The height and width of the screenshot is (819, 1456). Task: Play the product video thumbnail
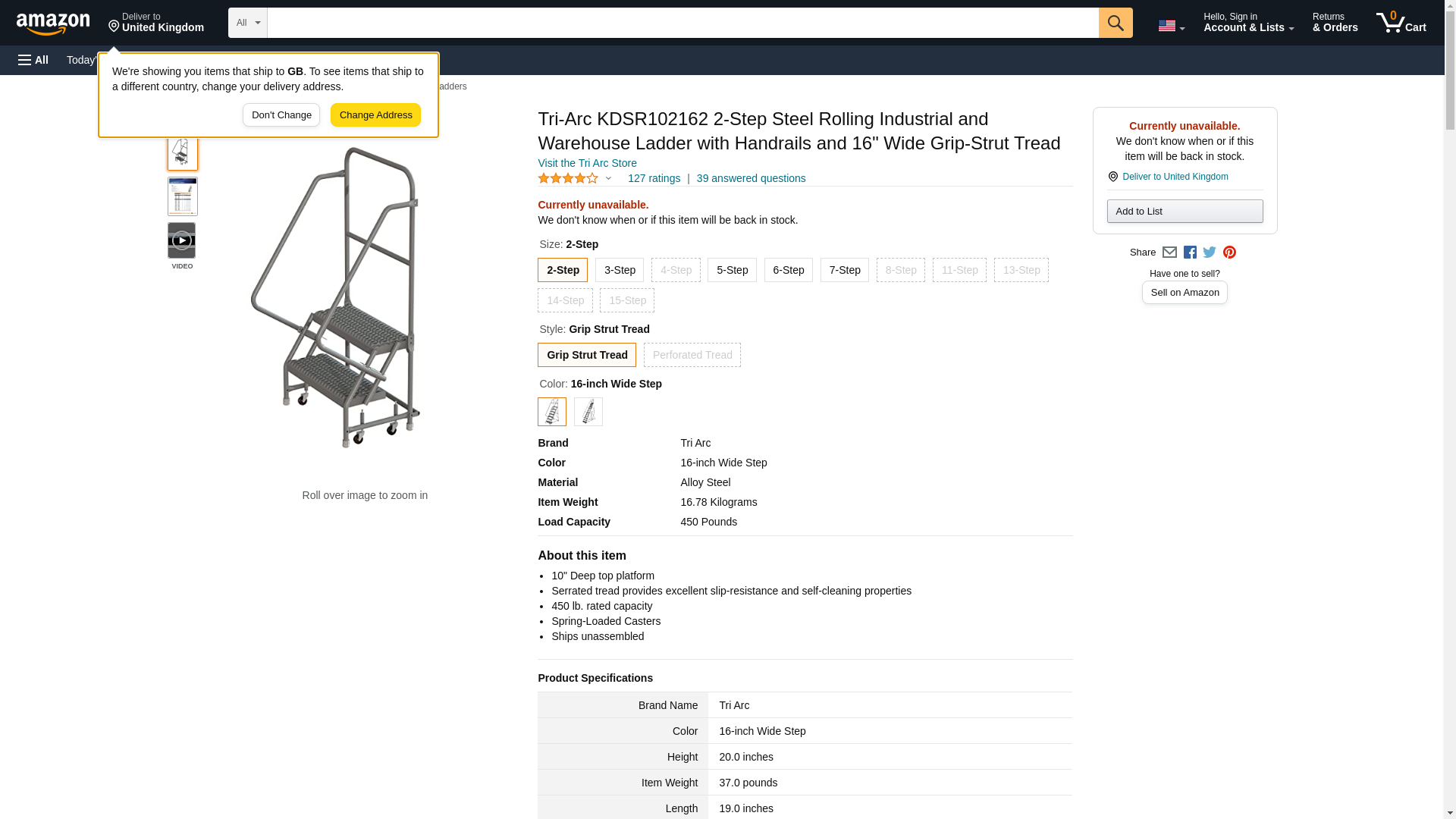pos(182,241)
